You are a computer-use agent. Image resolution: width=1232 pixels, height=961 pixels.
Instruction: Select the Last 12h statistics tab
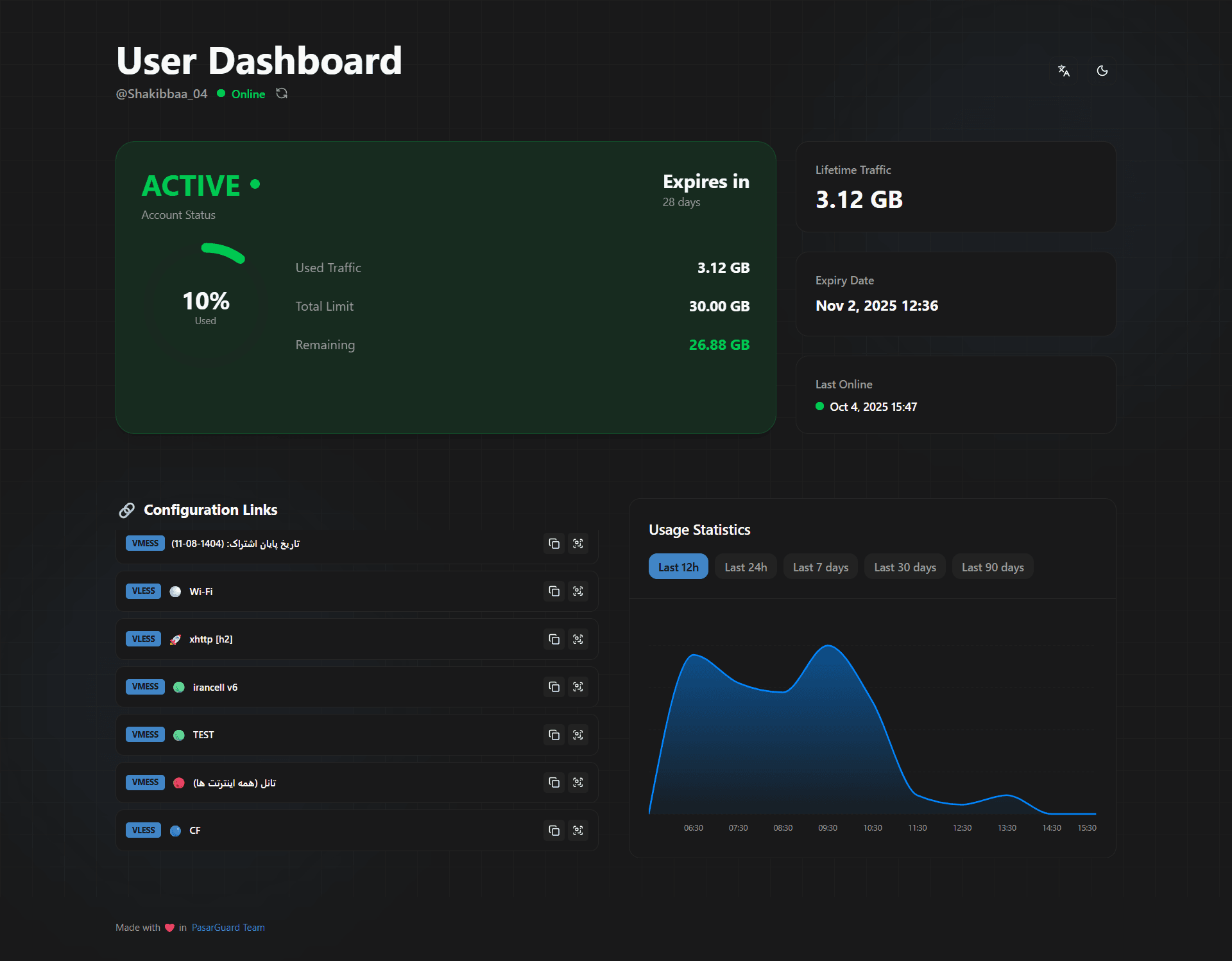click(678, 567)
